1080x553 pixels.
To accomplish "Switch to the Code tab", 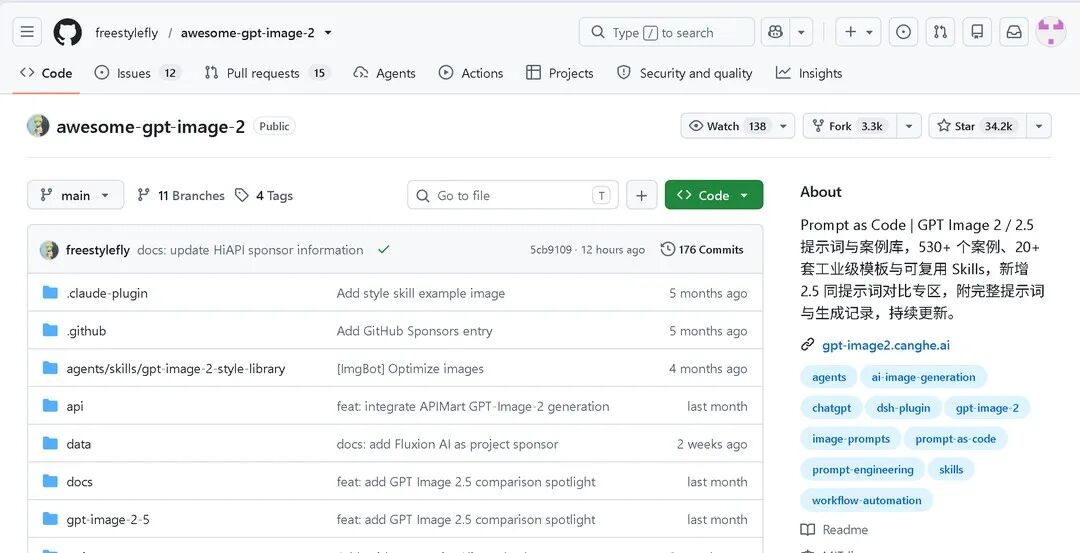I will pyautogui.click(x=46, y=73).
